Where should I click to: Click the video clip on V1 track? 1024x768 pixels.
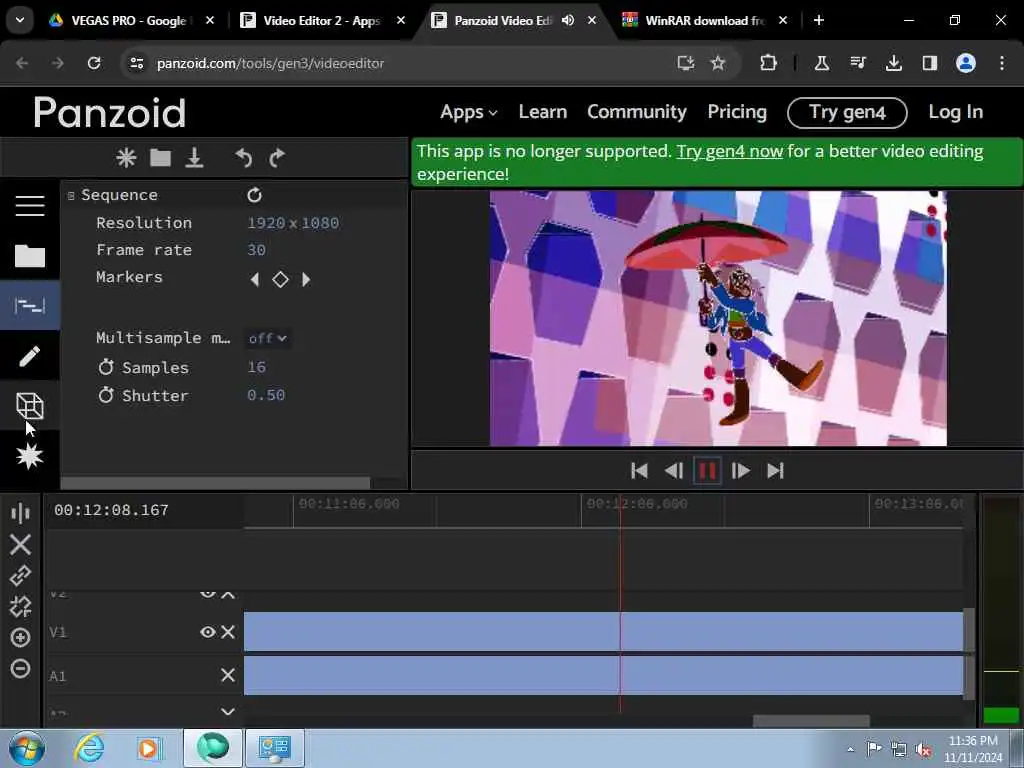coord(603,632)
